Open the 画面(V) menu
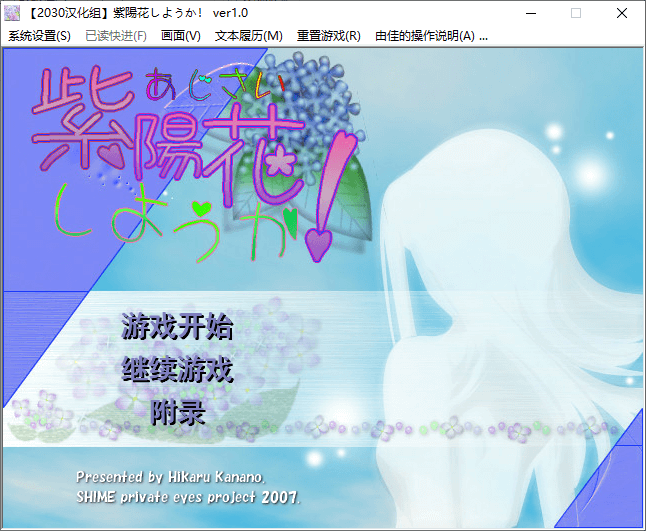 [181, 35]
